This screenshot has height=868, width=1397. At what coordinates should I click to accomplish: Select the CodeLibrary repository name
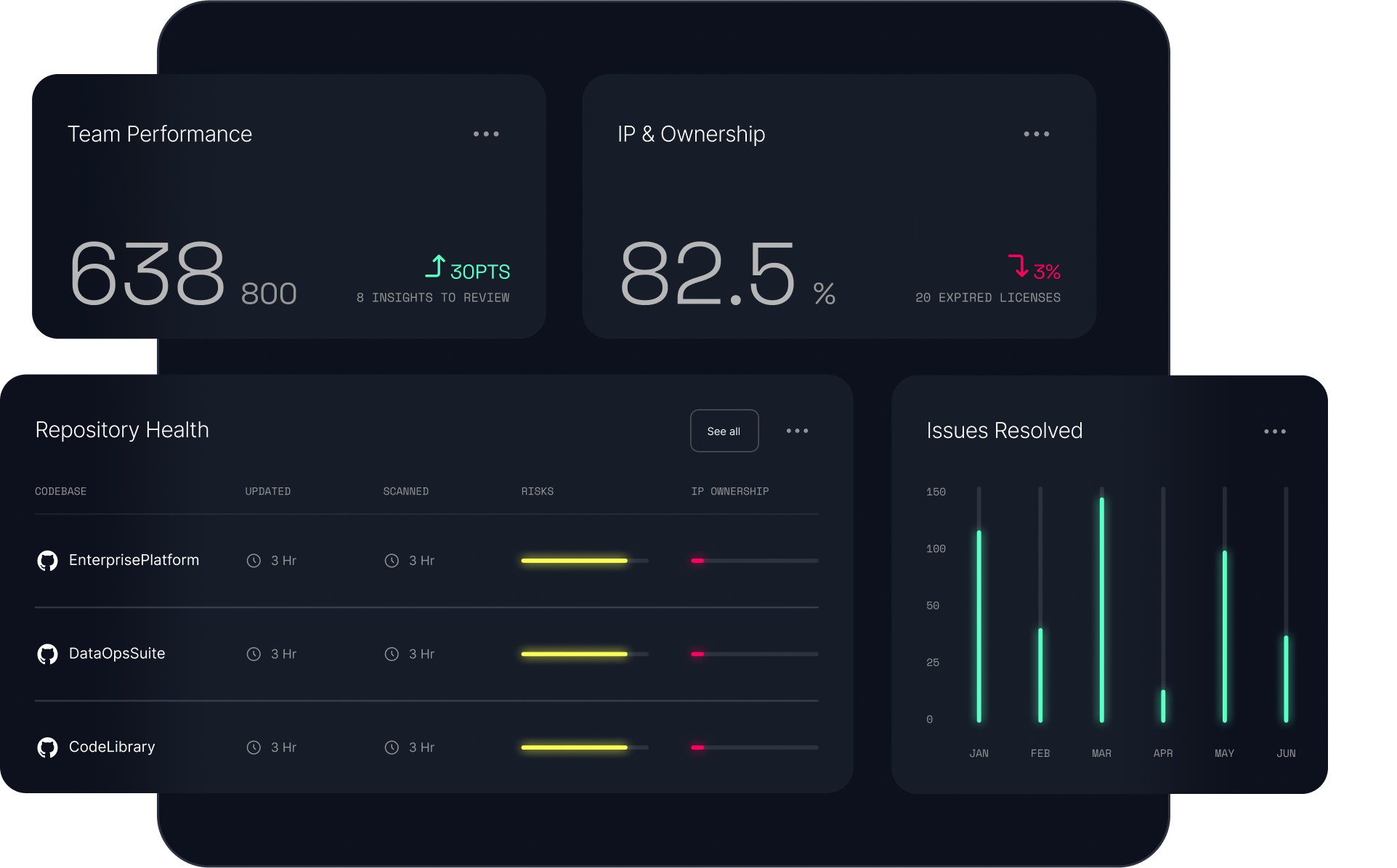coord(112,747)
